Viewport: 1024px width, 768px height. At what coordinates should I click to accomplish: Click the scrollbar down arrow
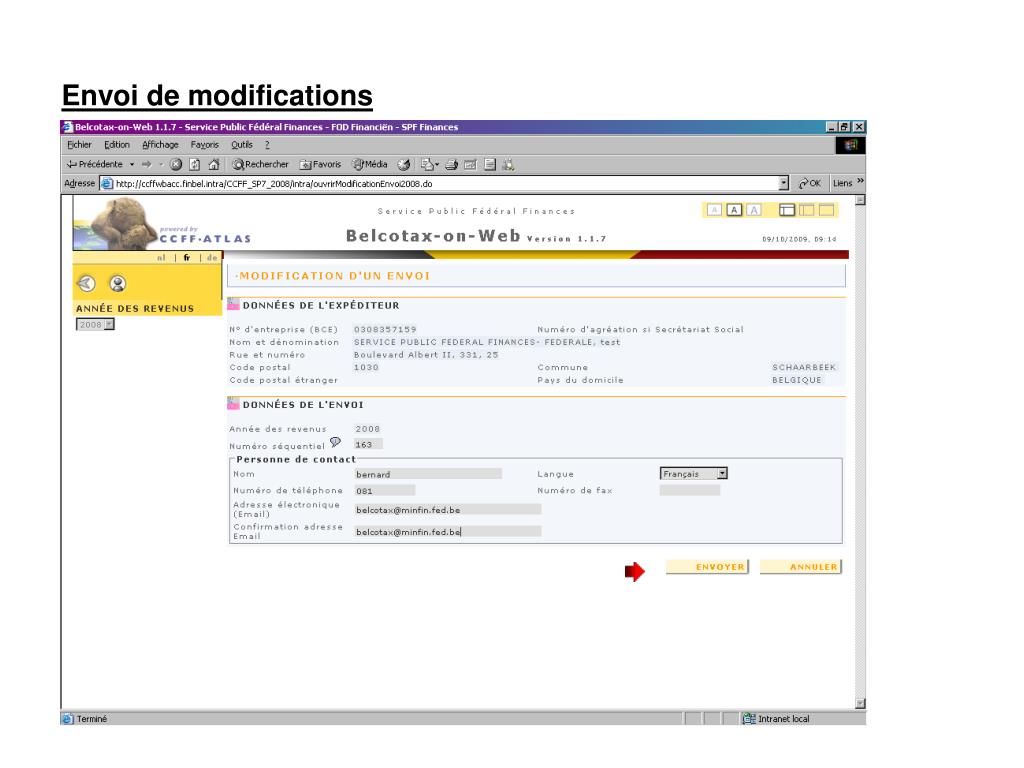[x=860, y=703]
